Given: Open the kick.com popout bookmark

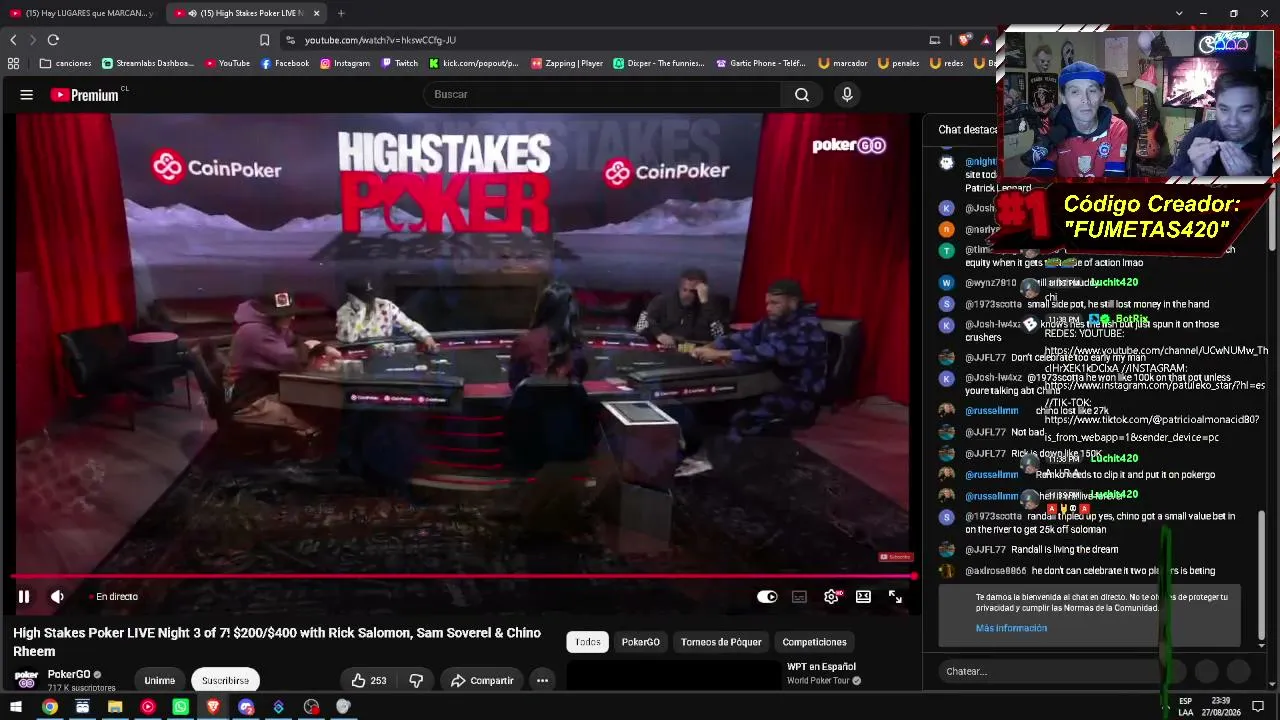Looking at the screenshot, I should point(474,63).
